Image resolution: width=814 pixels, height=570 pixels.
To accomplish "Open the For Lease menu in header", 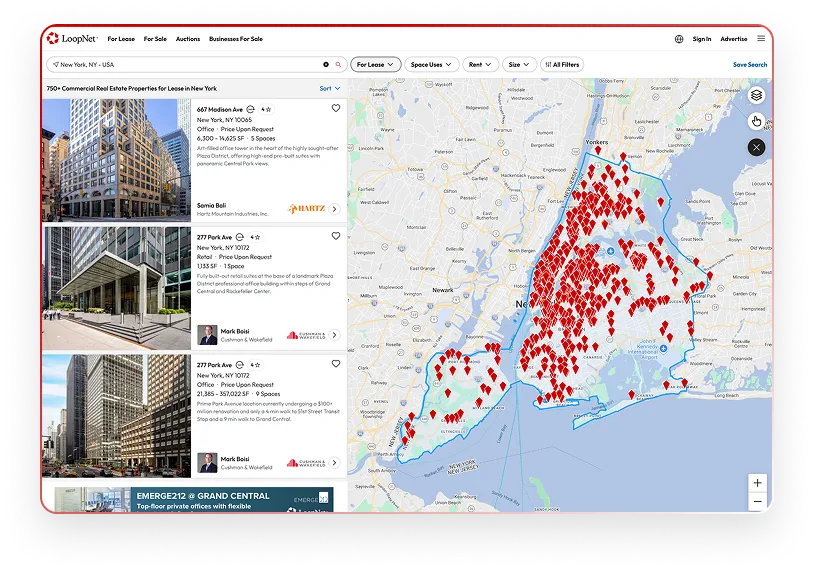I will pyautogui.click(x=121, y=39).
